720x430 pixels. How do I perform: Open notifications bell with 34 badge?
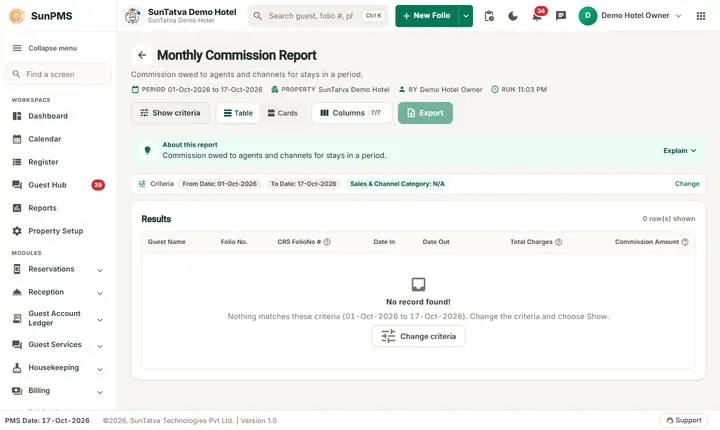tap(537, 16)
